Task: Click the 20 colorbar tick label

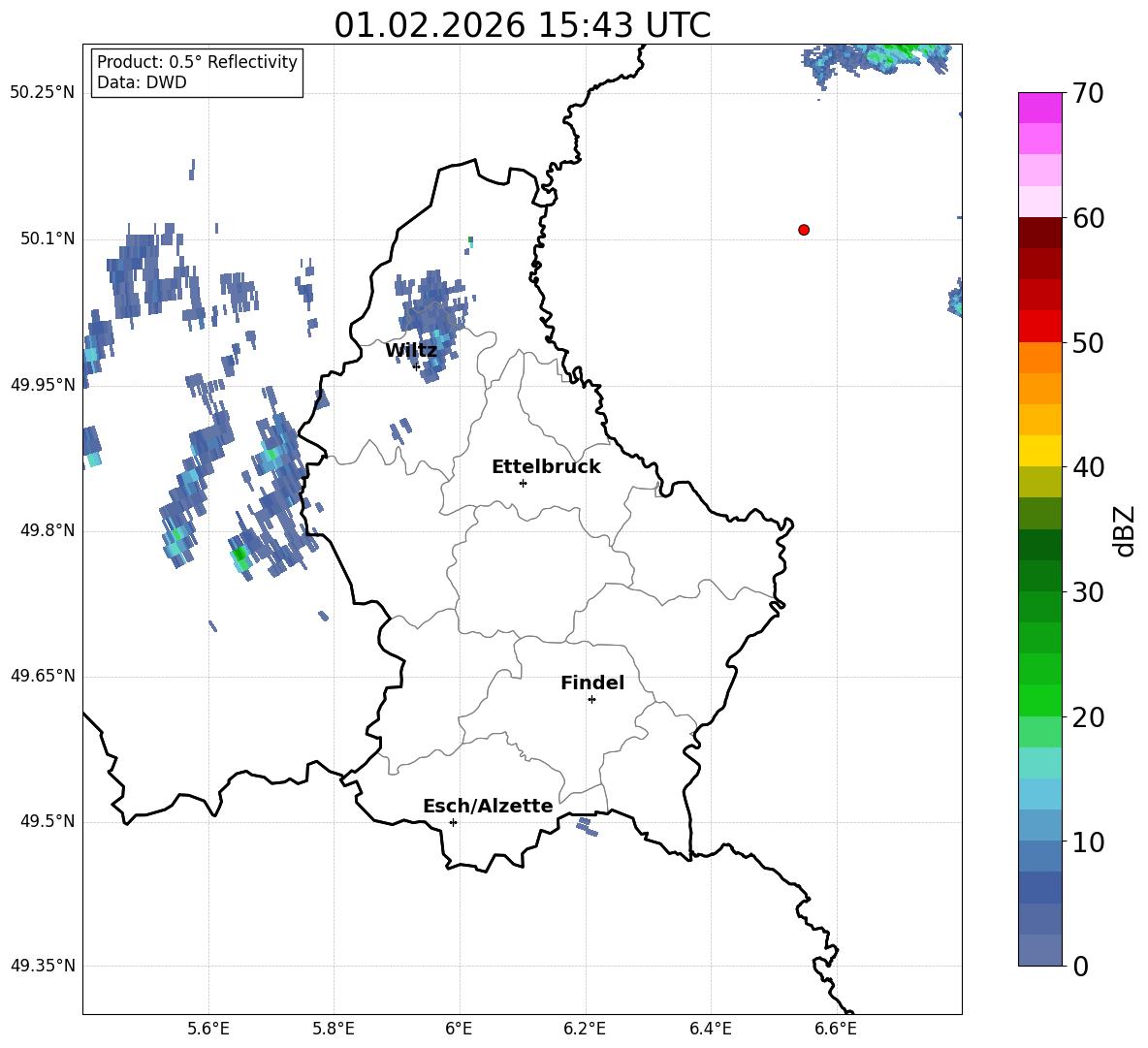Action: tap(1087, 717)
